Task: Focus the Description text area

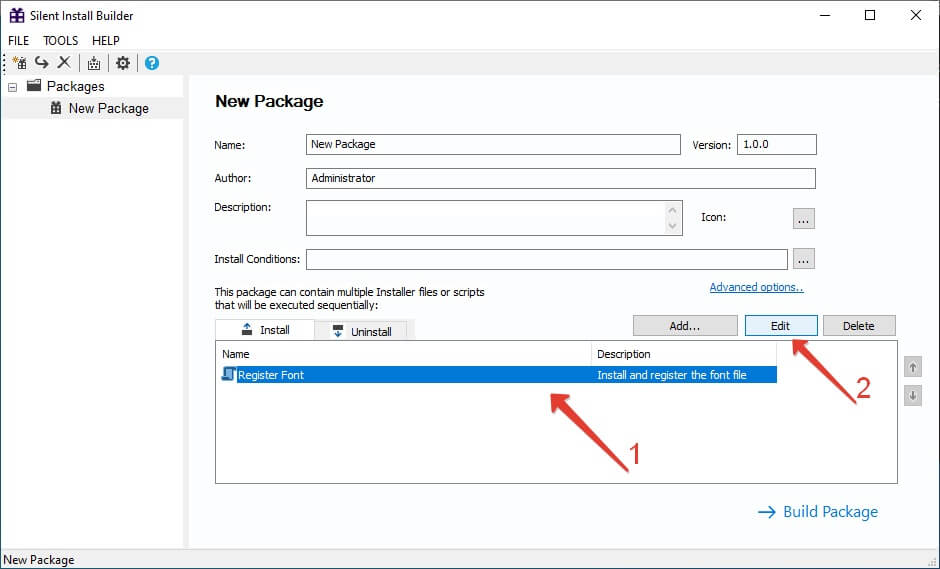Action: (494, 218)
